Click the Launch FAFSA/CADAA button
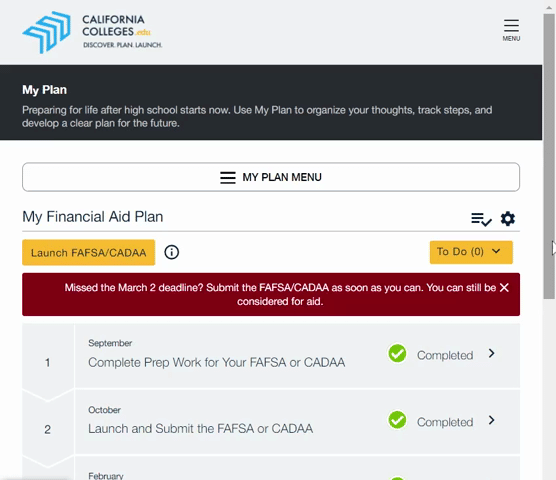This screenshot has height=480, width=556. 89,252
